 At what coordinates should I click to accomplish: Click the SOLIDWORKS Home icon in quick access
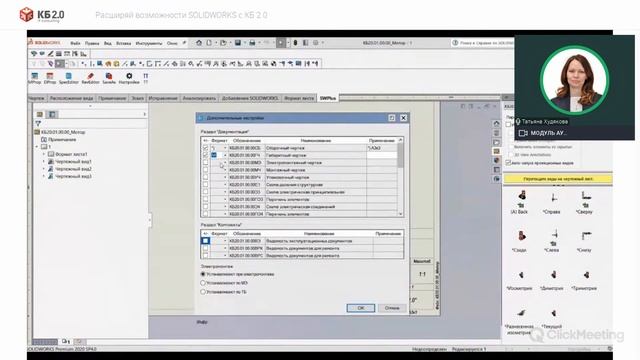click(x=199, y=42)
